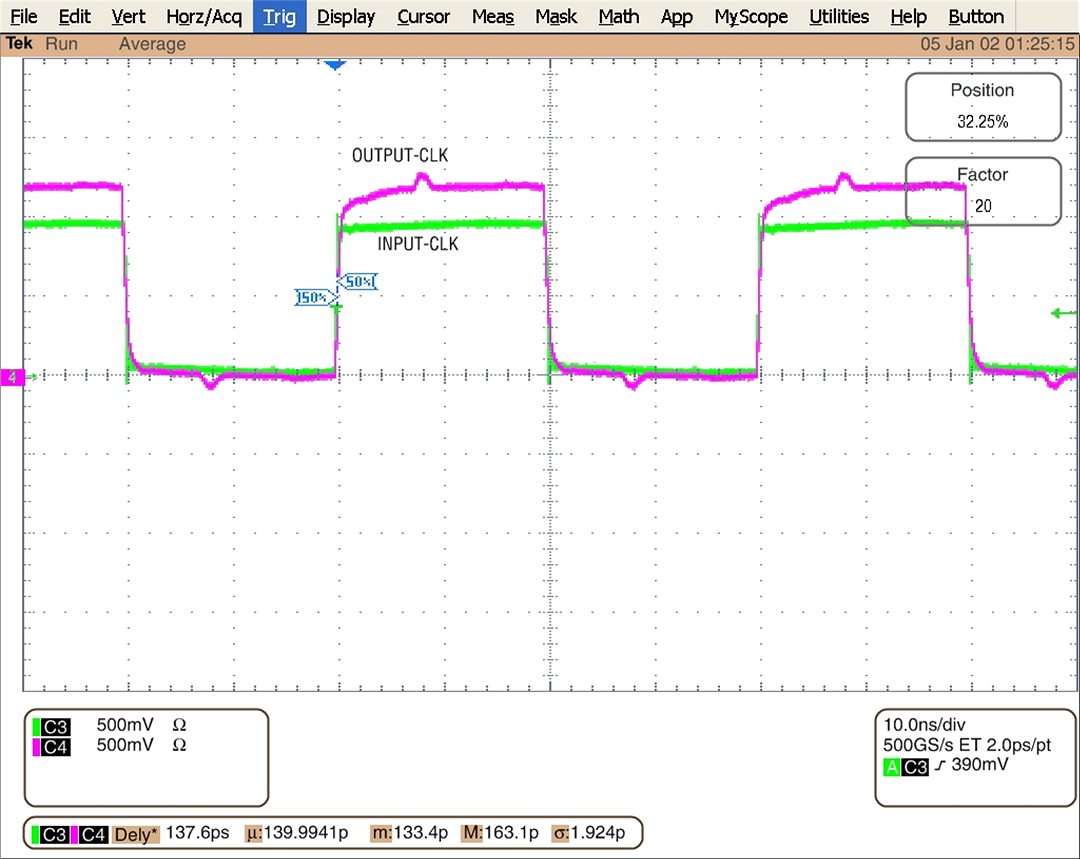This screenshot has width=1080, height=859.
Task: Click the Button item in menu bar
Action: click(x=976, y=16)
